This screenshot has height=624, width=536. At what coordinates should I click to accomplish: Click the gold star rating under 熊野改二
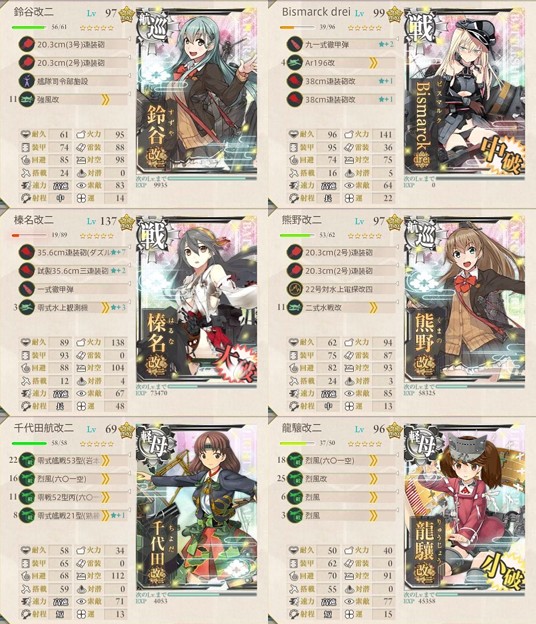[364, 236]
